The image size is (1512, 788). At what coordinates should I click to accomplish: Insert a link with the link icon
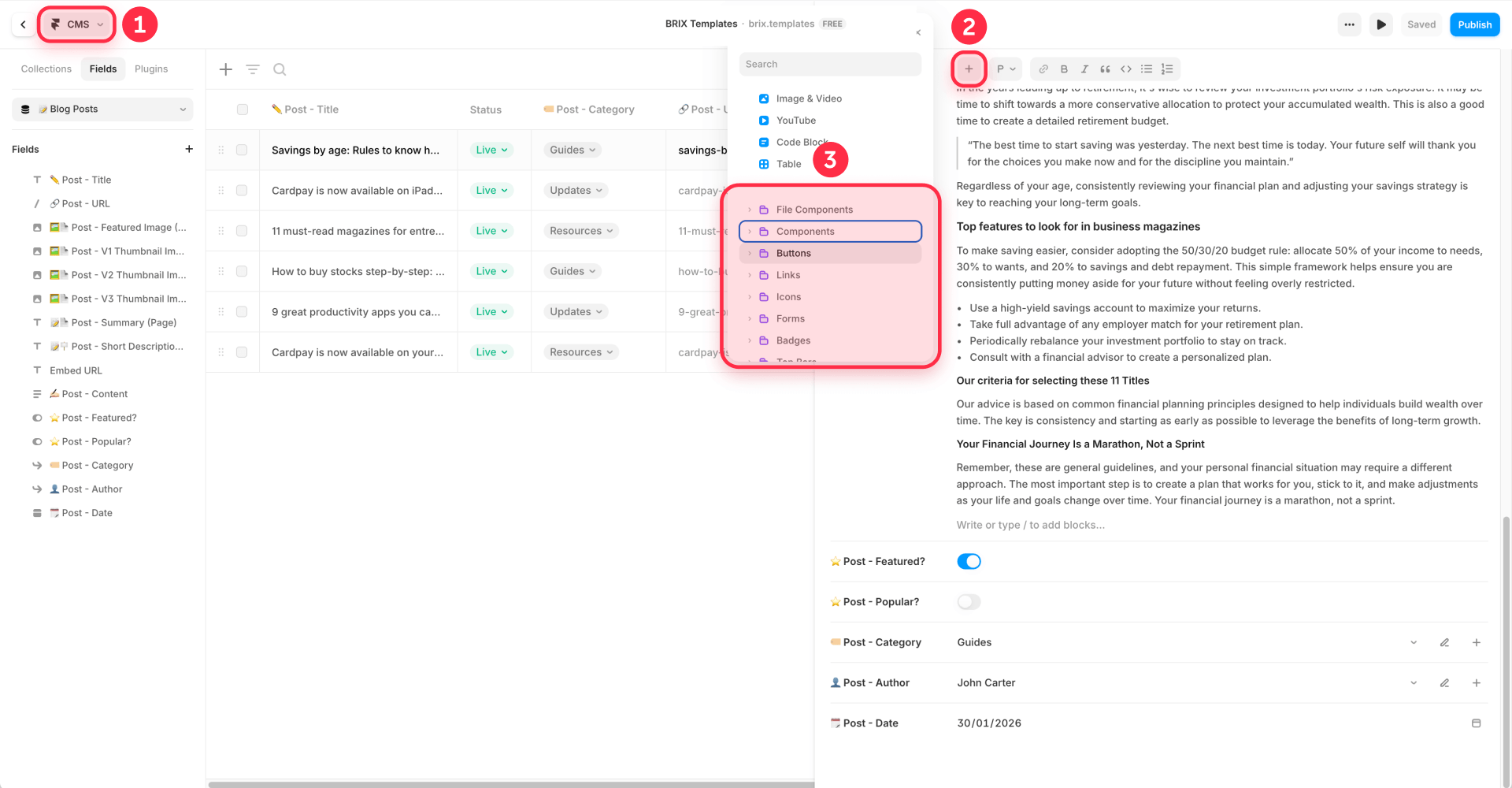coord(1043,69)
